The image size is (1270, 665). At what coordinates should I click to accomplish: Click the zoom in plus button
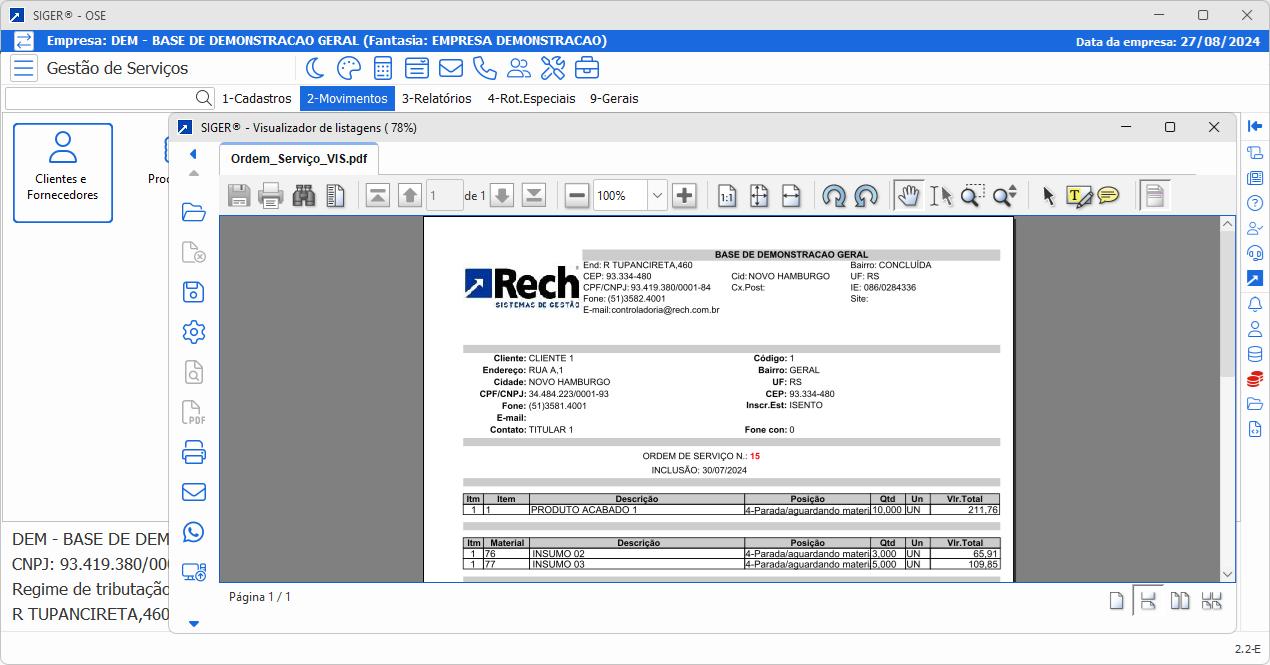(x=684, y=196)
